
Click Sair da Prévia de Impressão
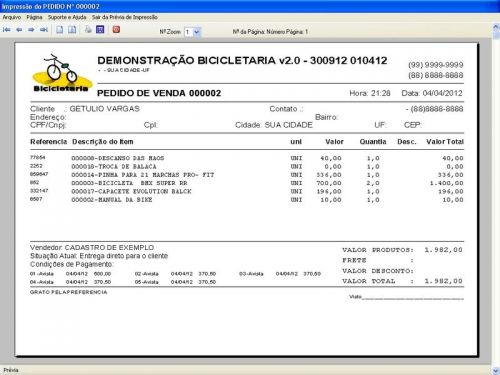tap(125, 17)
